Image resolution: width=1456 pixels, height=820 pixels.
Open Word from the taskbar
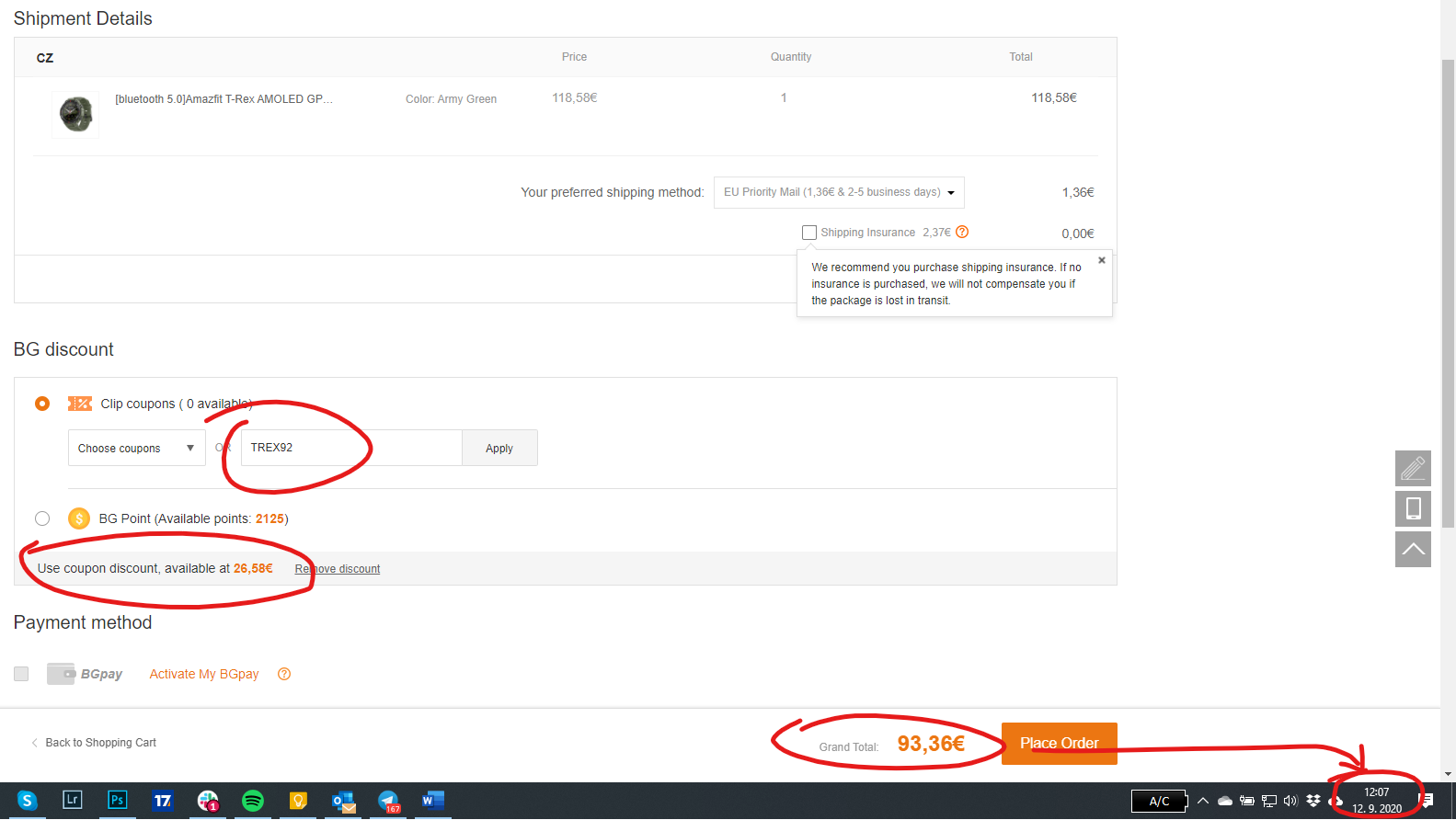[x=433, y=800]
